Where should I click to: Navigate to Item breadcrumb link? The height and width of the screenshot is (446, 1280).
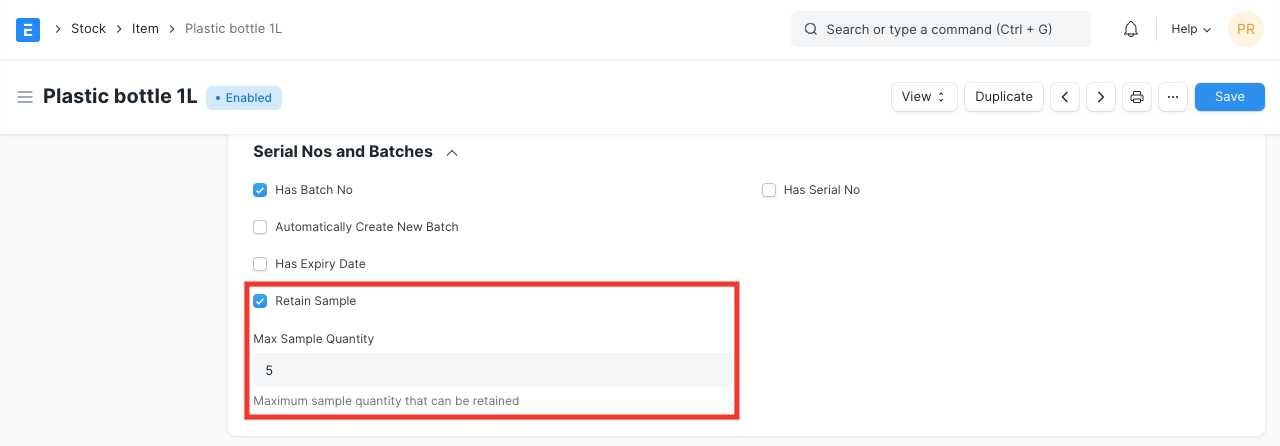145,29
